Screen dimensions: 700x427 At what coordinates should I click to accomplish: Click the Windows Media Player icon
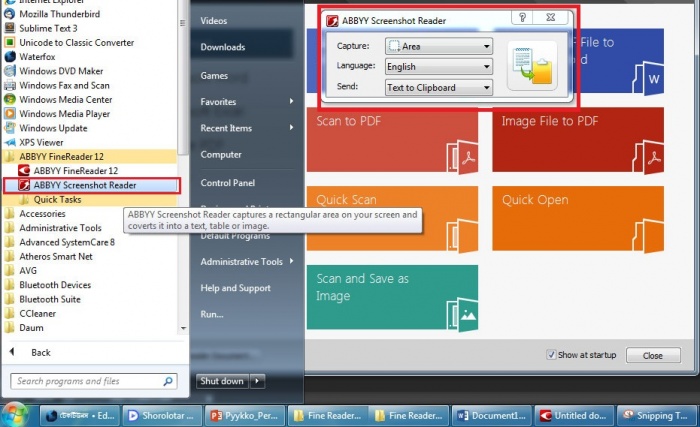click(10, 113)
